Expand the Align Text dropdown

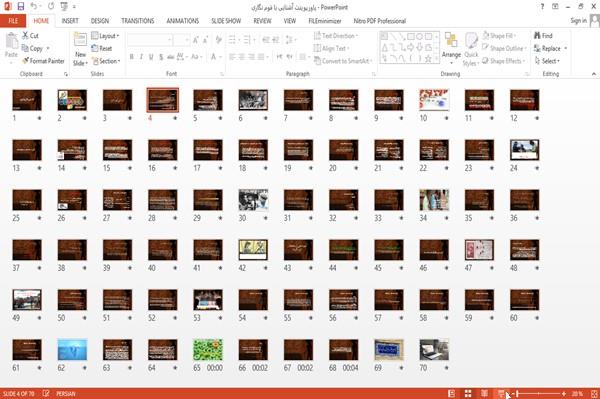[331, 48]
